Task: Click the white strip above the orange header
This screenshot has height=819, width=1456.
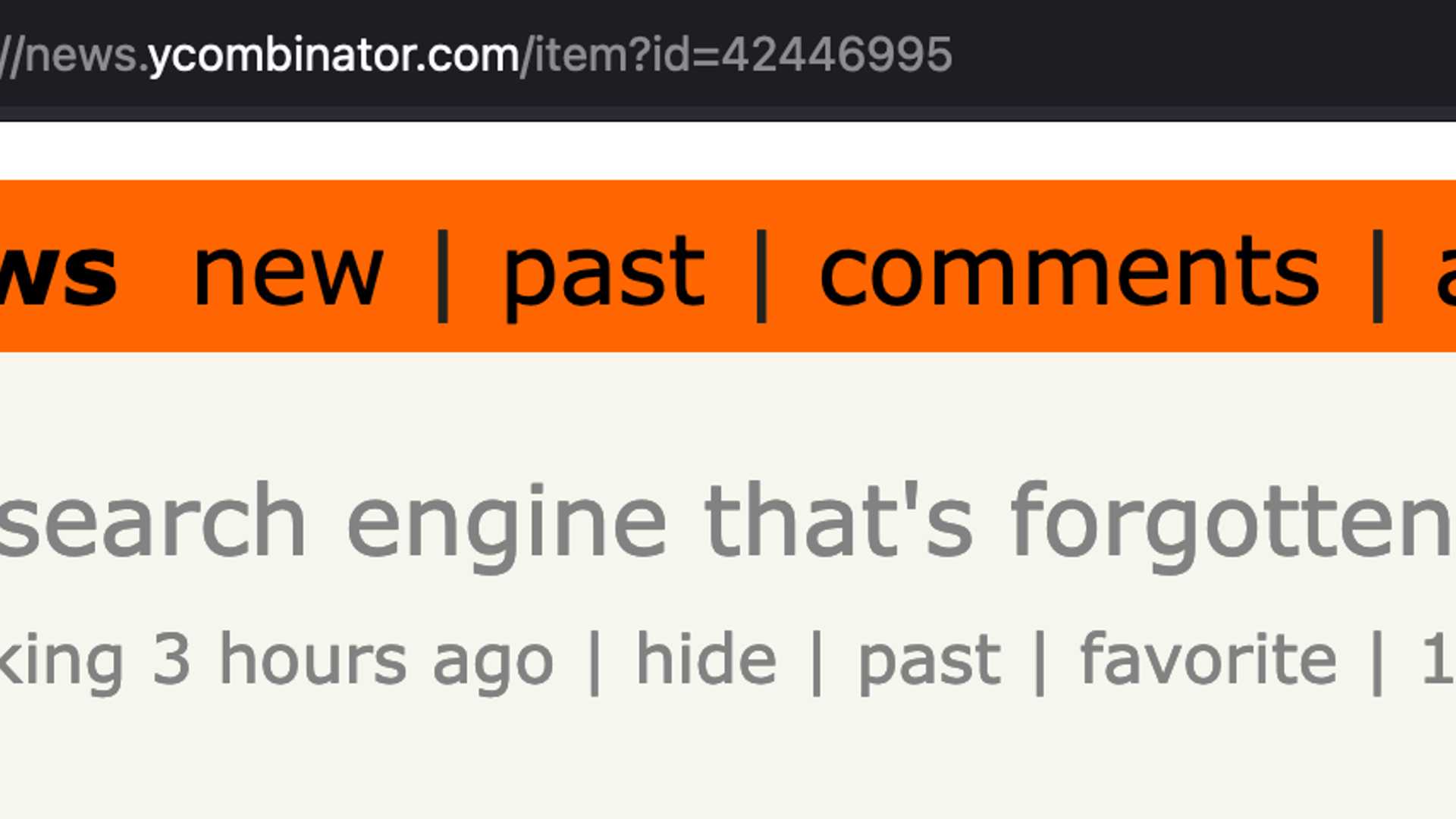Action: click(728, 150)
